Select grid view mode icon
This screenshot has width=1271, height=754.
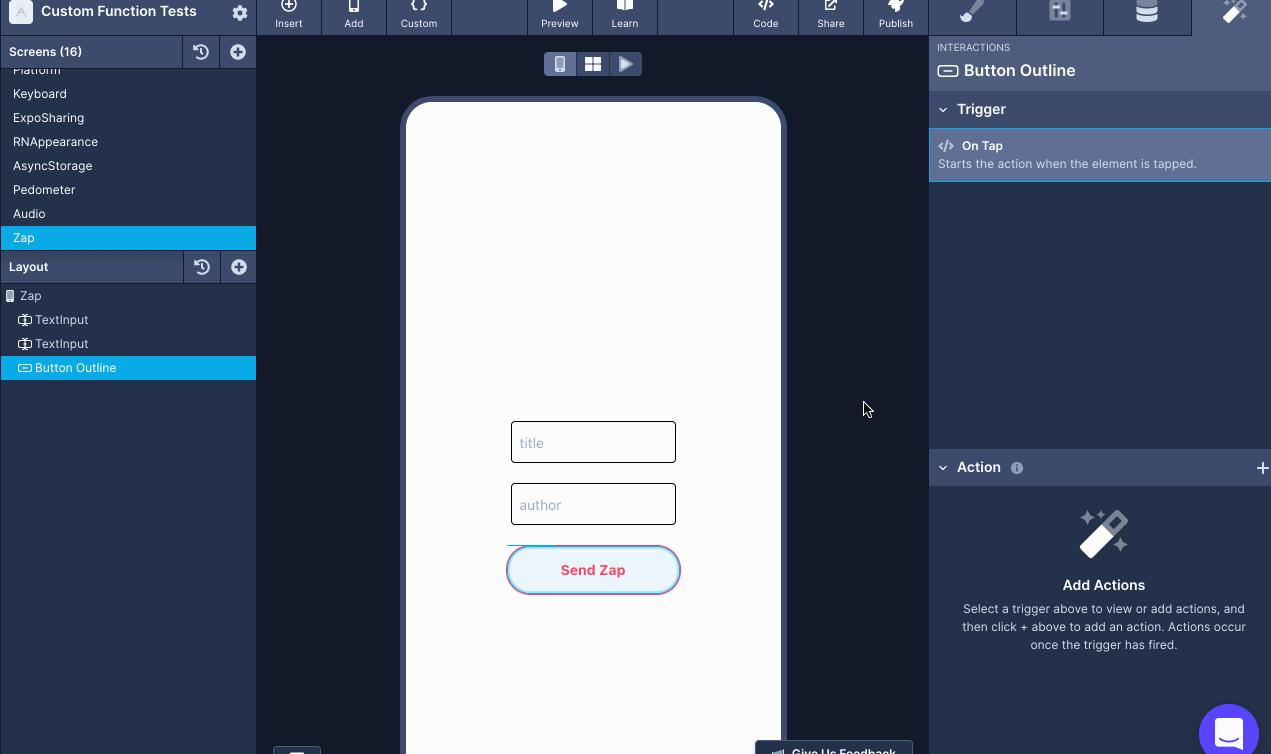[x=593, y=64]
